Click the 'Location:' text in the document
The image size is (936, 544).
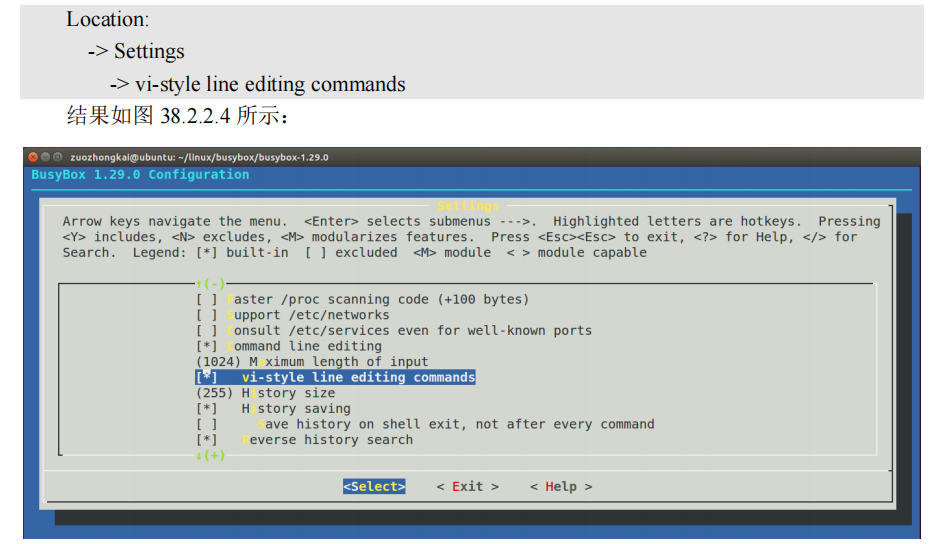[107, 19]
